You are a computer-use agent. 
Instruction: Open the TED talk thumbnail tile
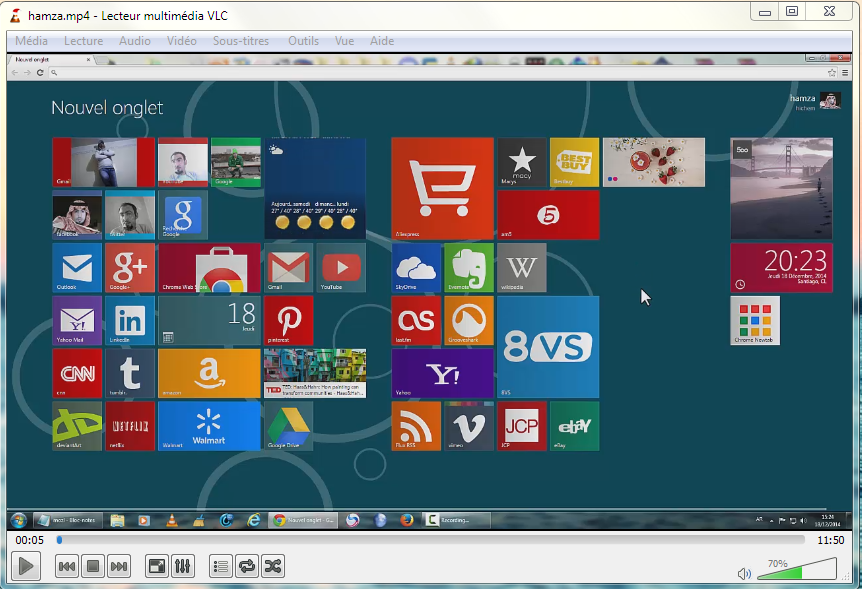coord(315,373)
